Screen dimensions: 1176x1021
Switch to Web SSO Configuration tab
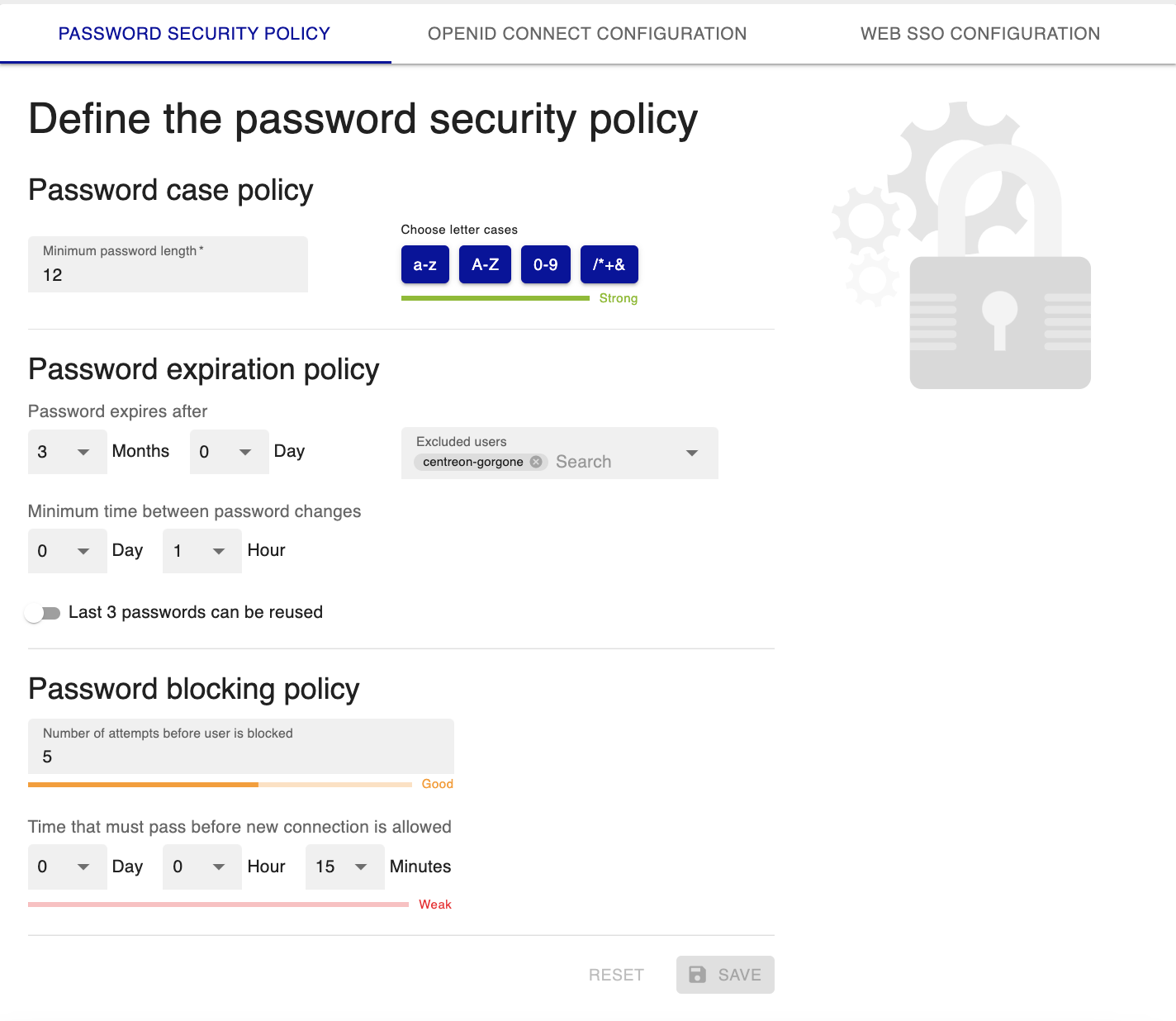click(979, 34)
